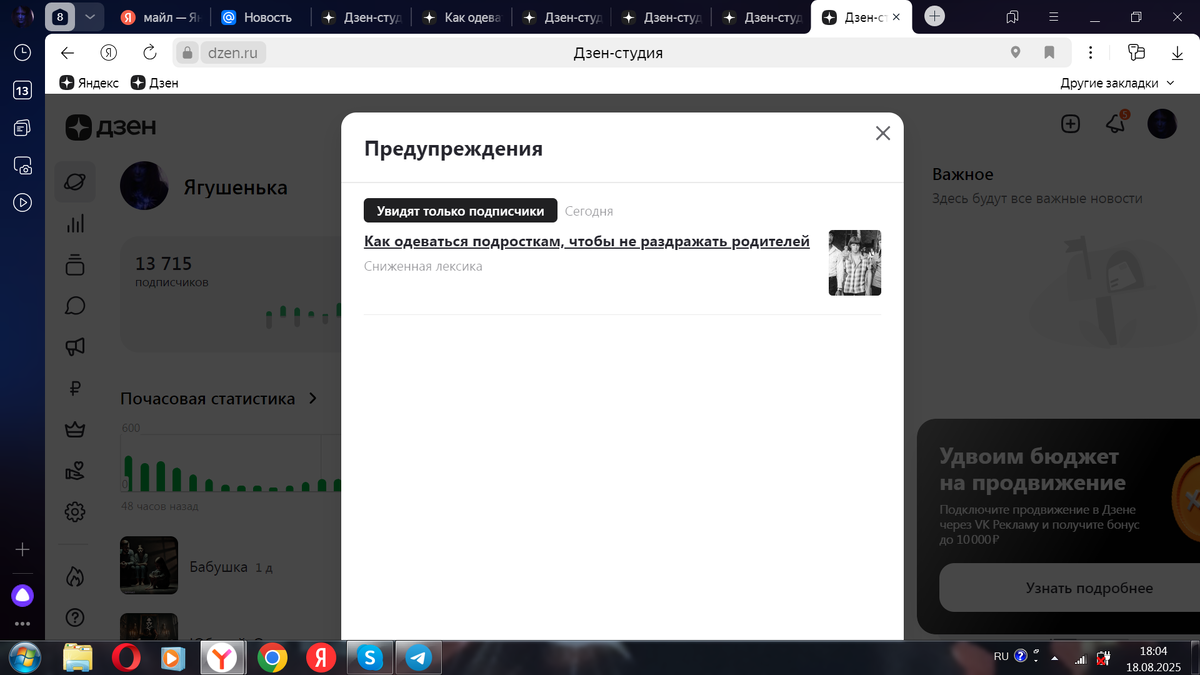Open downloads arrow icon

coord(1177,53)
